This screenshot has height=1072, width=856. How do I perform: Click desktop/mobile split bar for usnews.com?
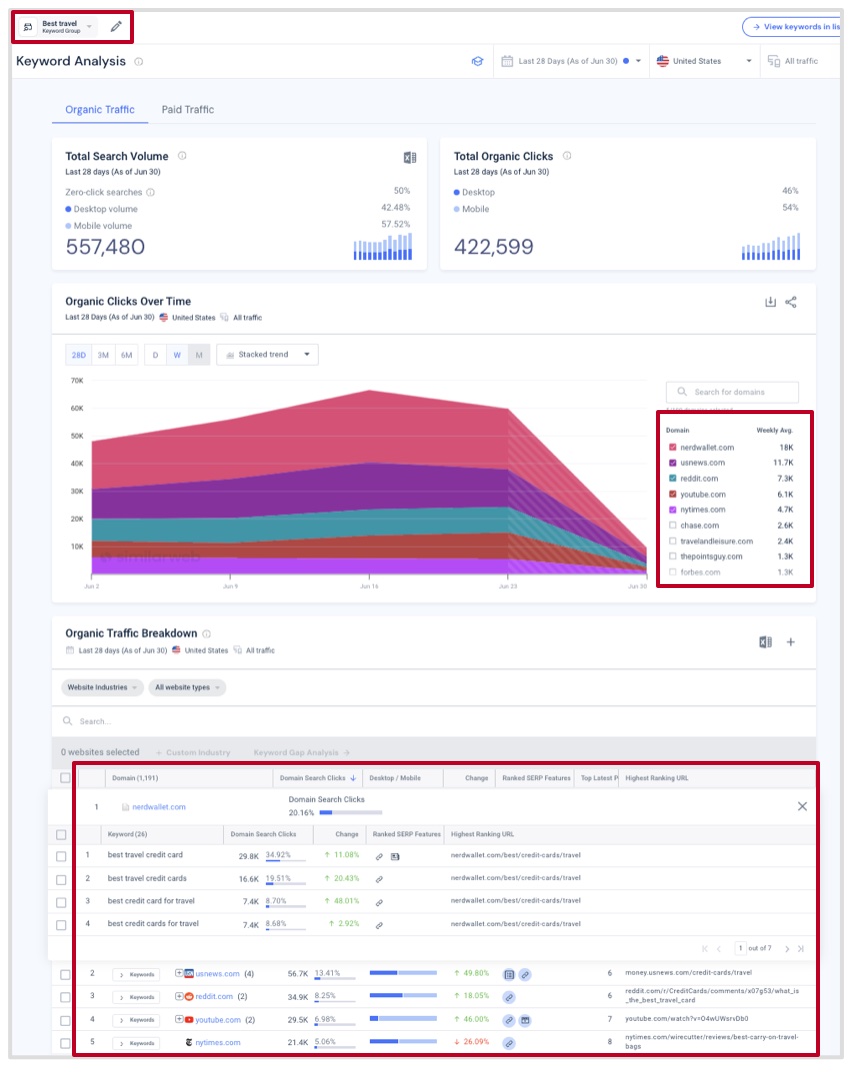[x=403, y=973]
